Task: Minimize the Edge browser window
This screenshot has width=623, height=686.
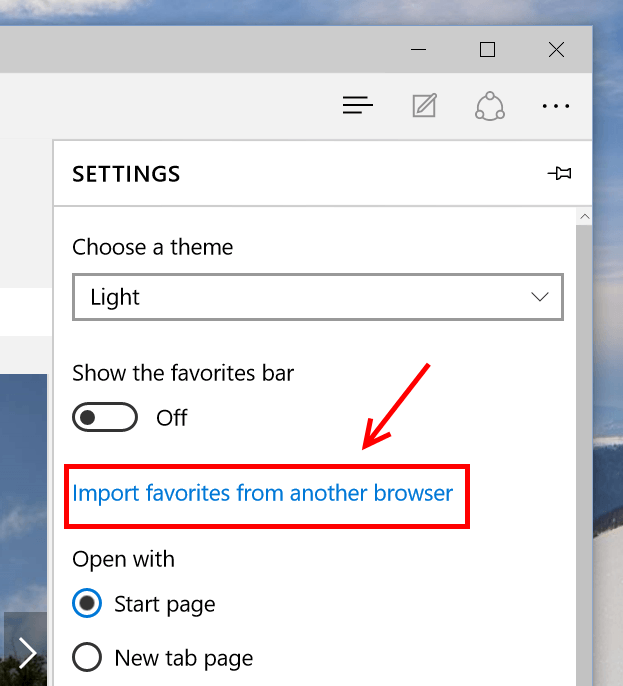Action: point(418,49)
